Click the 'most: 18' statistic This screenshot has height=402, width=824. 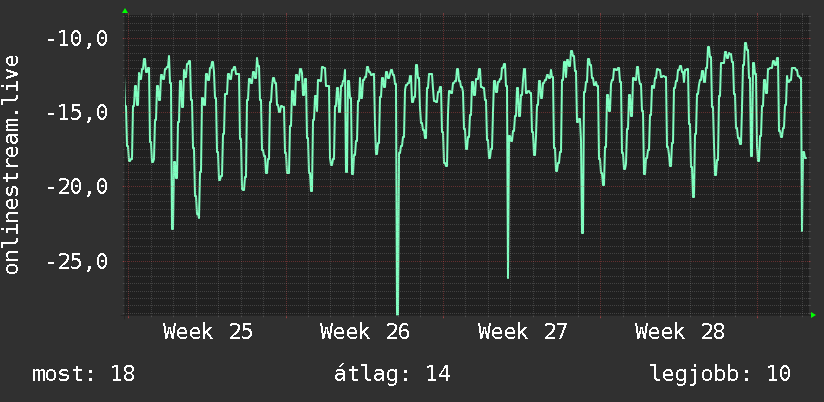[84, 374]
